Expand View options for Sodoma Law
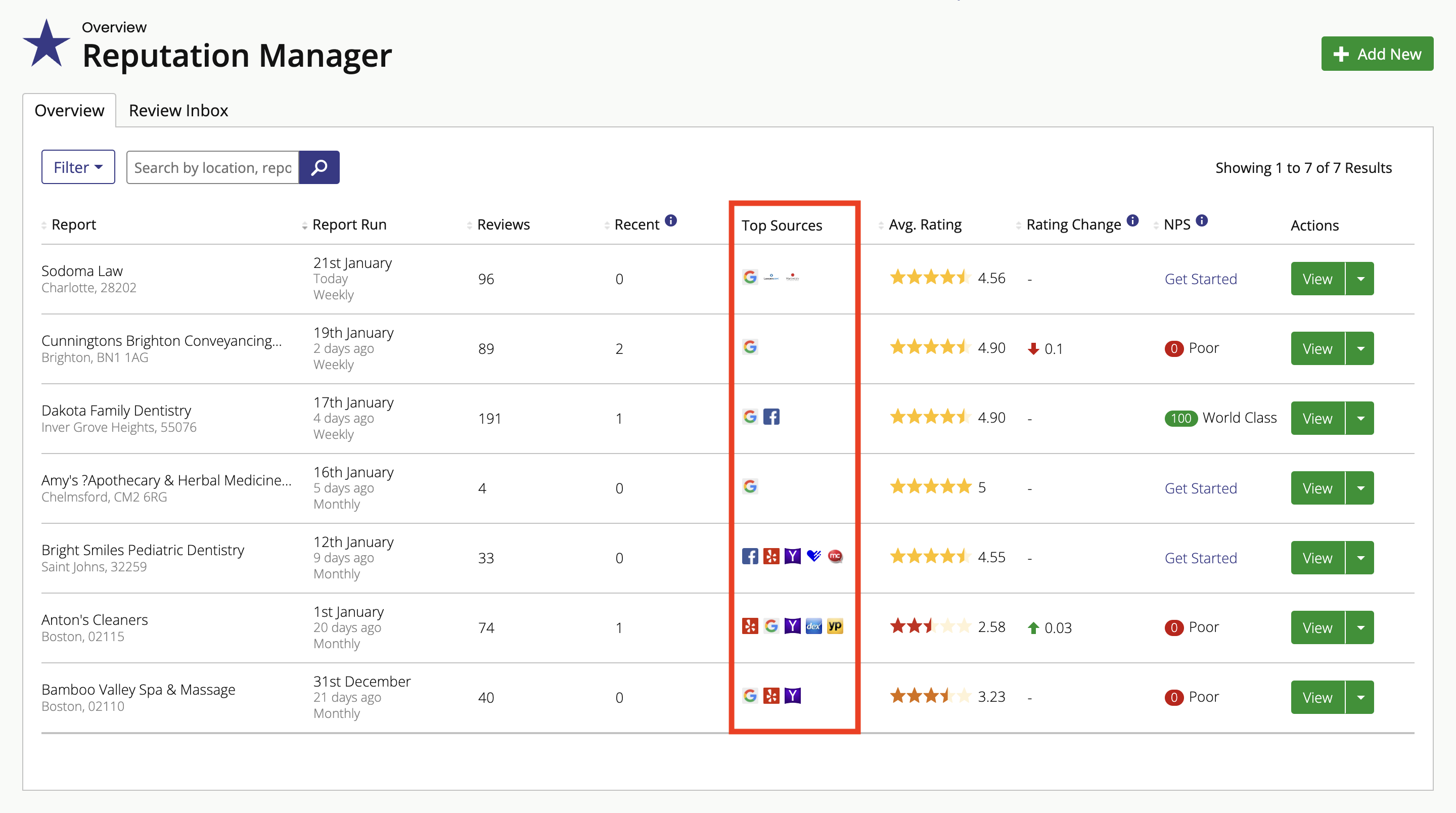The height and width of the screenshot is (813, 1456). 1360,279
